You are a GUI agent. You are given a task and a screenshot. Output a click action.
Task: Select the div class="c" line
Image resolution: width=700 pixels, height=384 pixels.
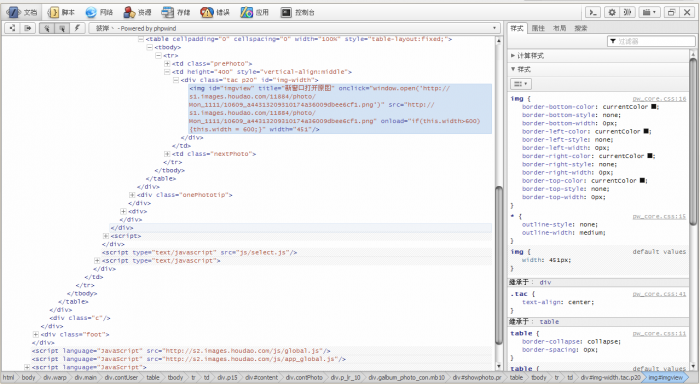[x=80, y=318]
